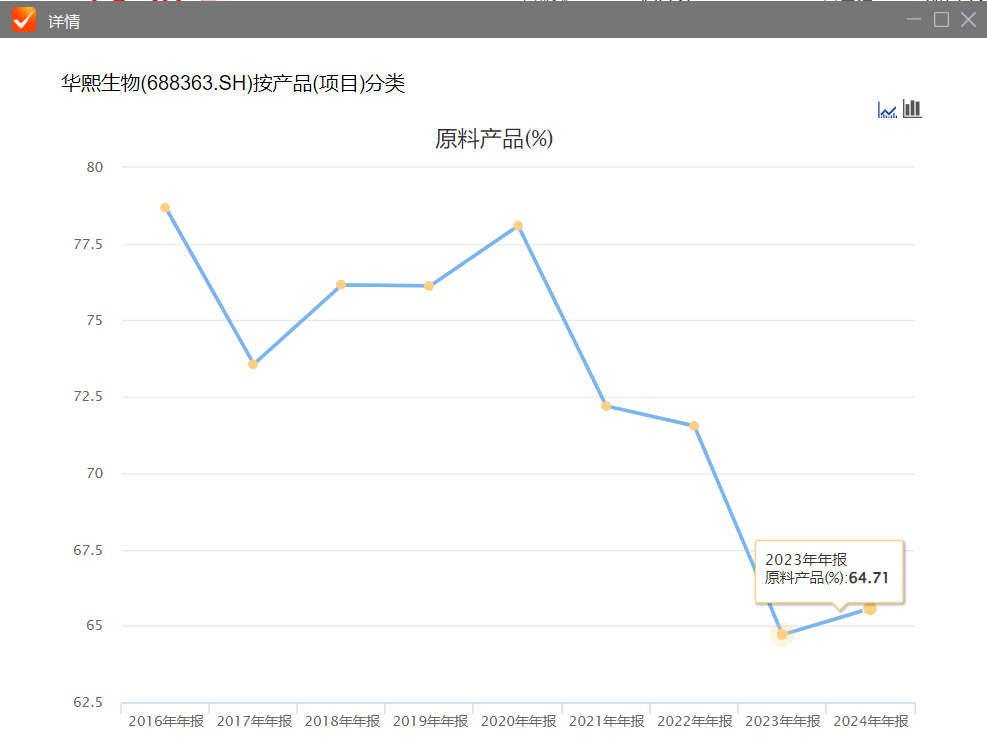Viewport: 987px width, 740px height.
Task: Click the chart title 原料产品(%)
Action: [x=494, y=139]
